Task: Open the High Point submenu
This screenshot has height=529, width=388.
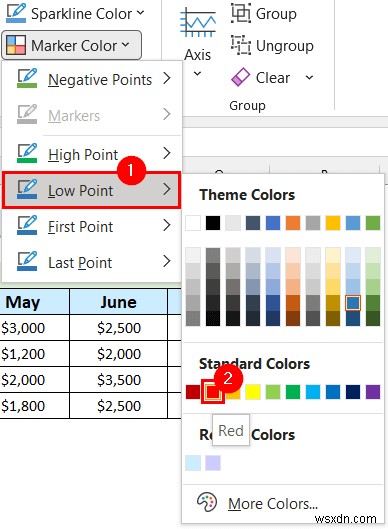Action: tap(92, 155)
